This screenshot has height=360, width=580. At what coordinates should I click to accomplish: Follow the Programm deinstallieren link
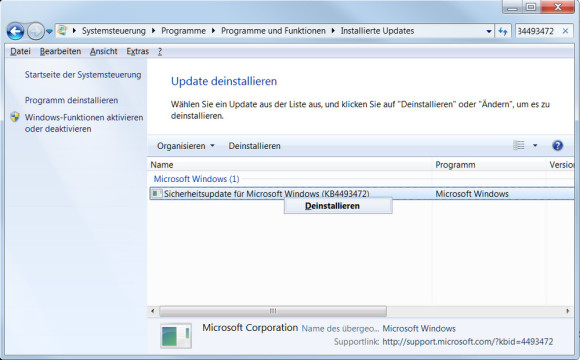(71, 100)
